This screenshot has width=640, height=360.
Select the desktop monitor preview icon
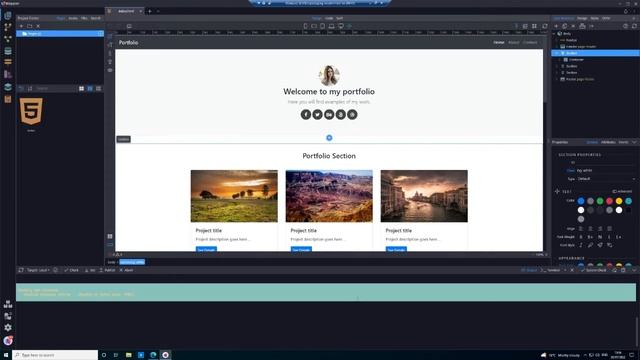pyautogui.click(x=340, y=26)
